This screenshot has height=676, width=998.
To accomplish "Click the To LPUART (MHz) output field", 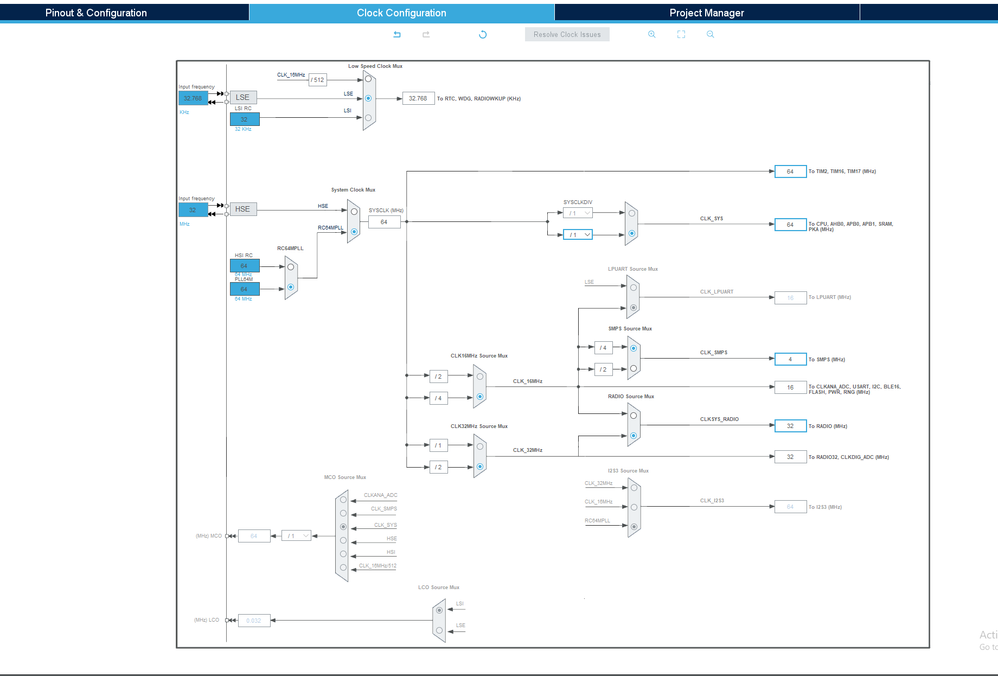I will pyautogui.click(x=790, y=297).
